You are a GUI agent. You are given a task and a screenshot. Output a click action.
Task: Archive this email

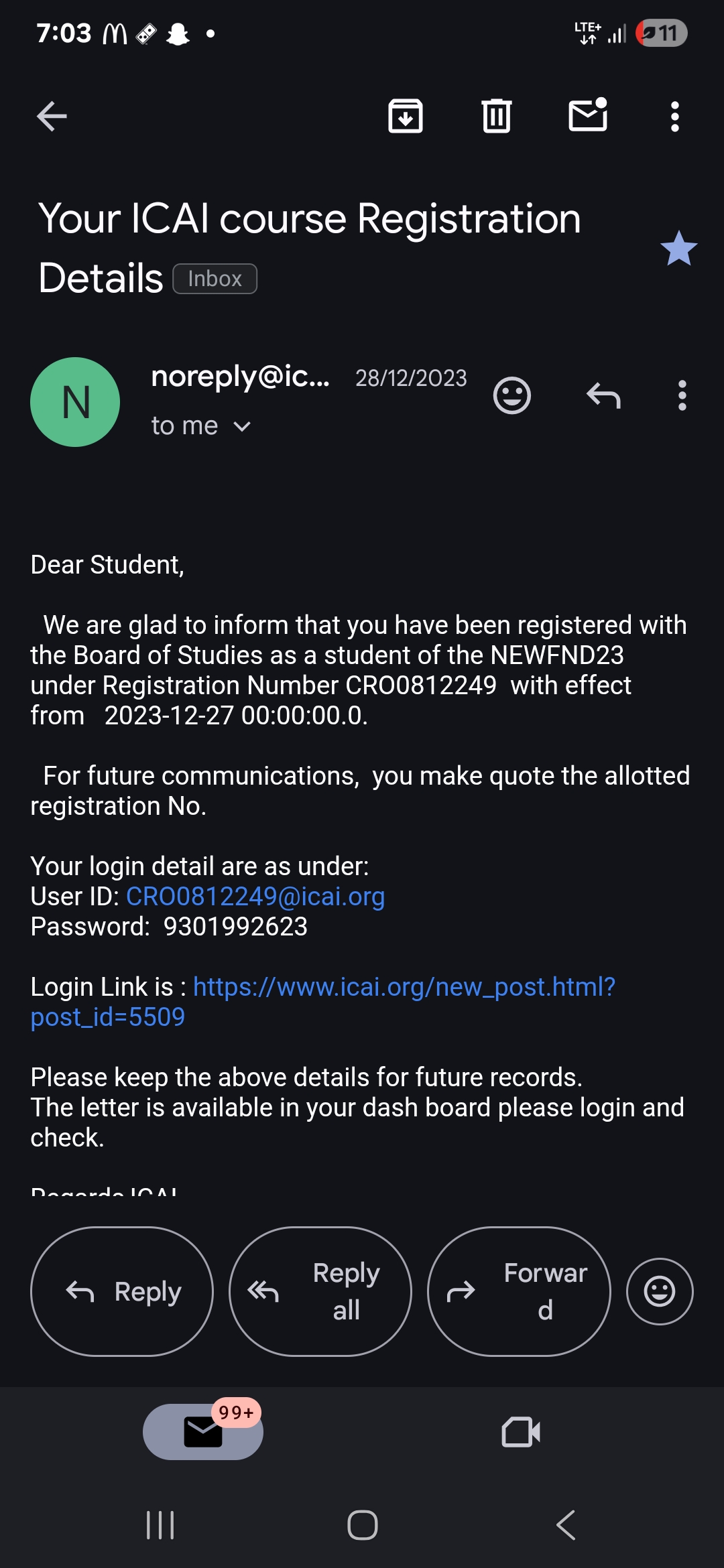[406, 117]
